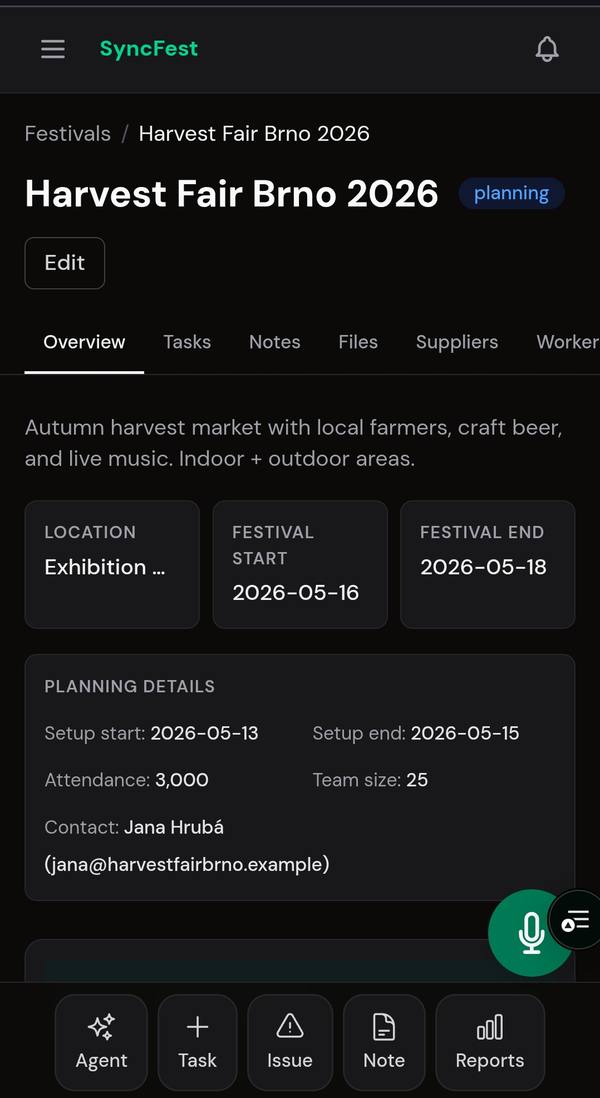The image size is (600, 1098).
Task: Open Reports chart icon
Action: point(490,1041)
